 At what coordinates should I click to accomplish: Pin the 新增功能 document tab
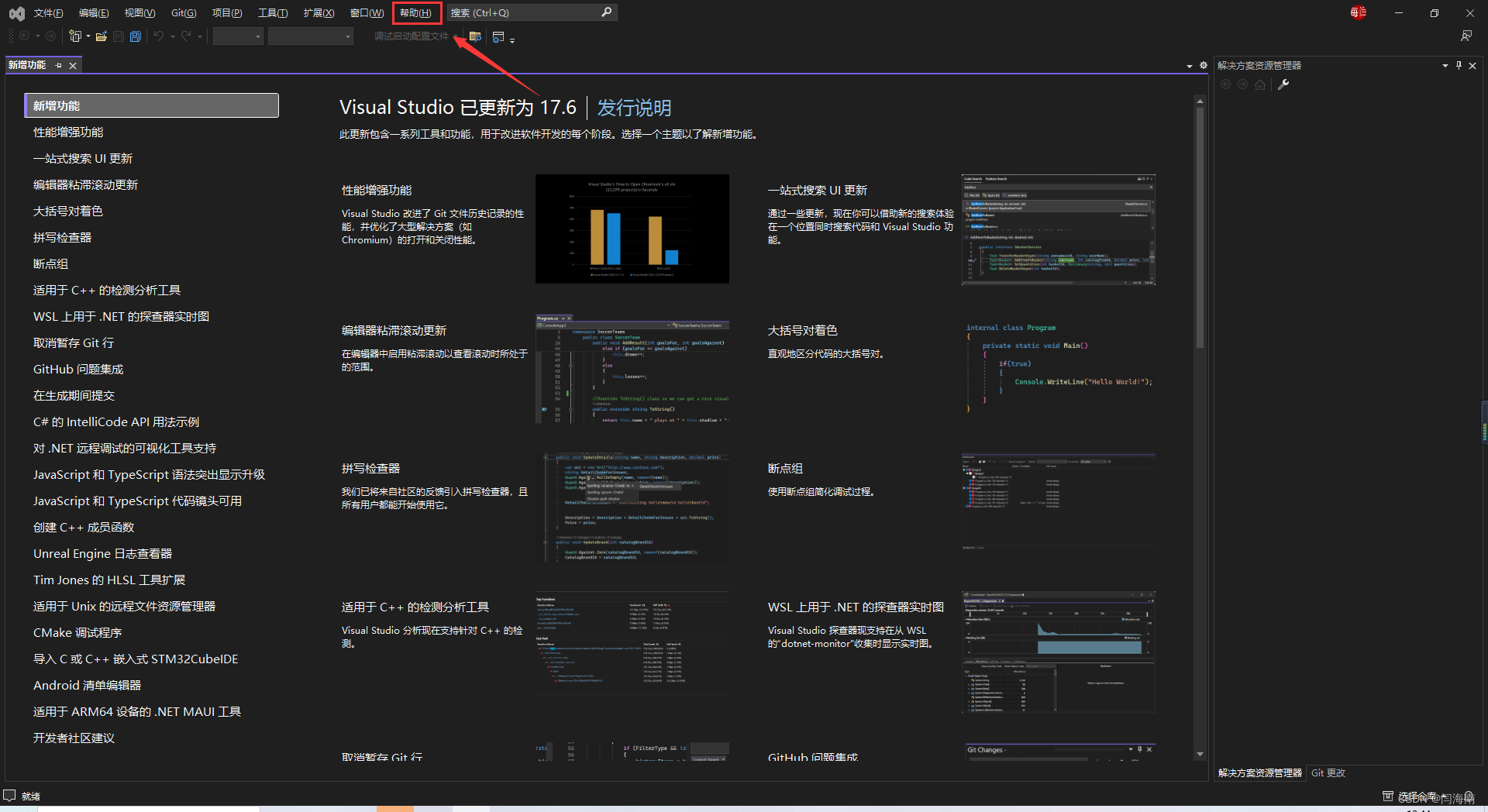pos(59,66)
